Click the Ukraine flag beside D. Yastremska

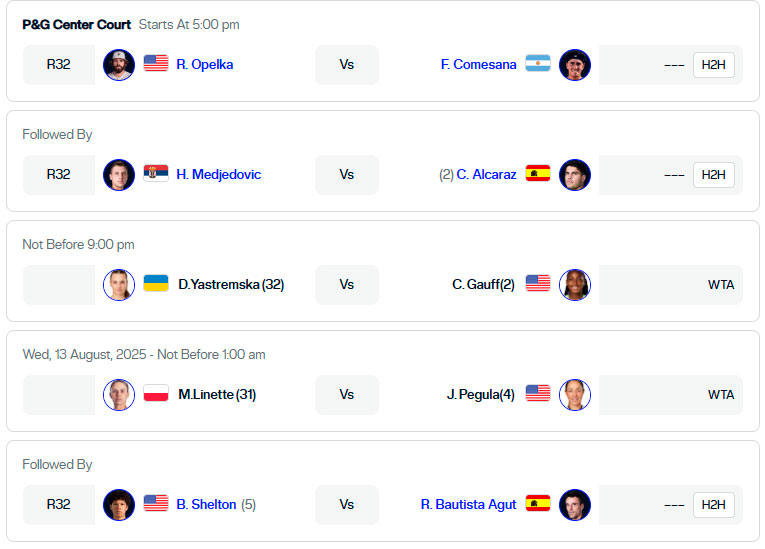point(156,284)
